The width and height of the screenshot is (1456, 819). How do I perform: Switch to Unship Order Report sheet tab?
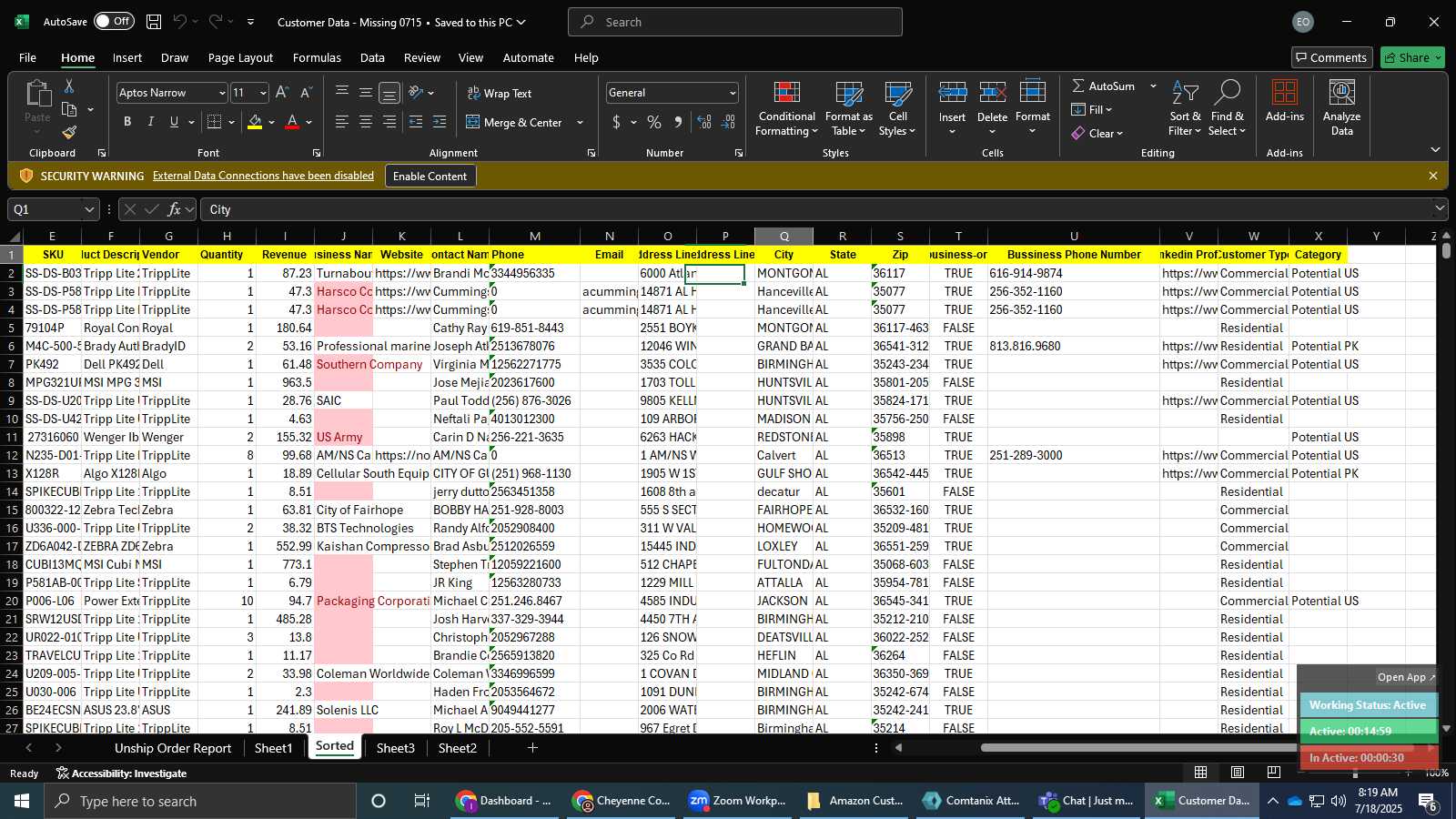click(173, 748)
